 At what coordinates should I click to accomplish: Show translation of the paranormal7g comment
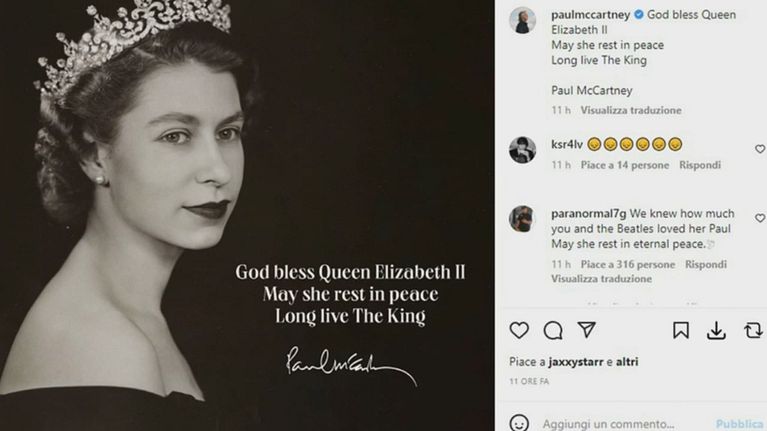point(601,280)
